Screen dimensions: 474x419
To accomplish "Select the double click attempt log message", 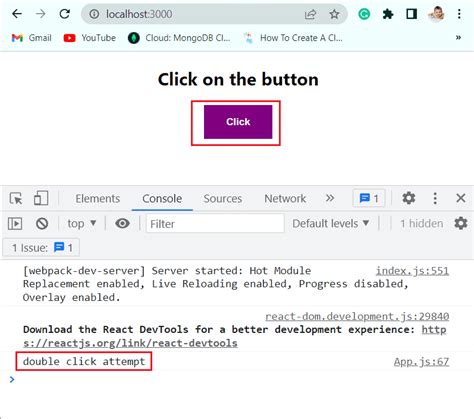I will pos(84,361).
